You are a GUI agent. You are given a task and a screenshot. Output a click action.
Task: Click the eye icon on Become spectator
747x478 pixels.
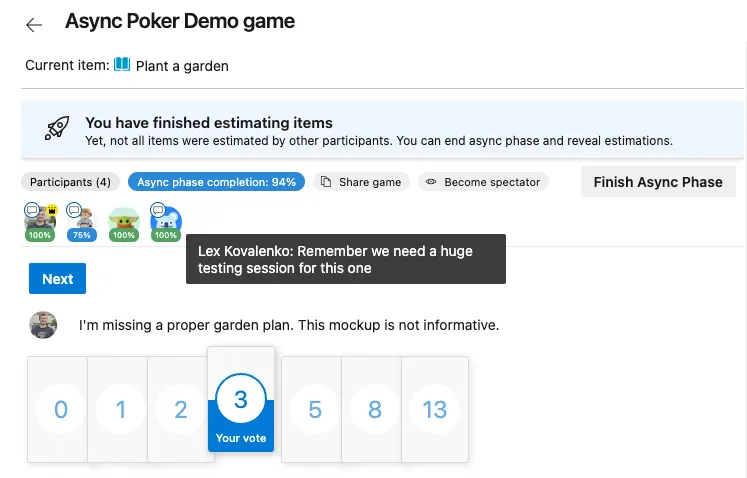(x=432, y=182)
